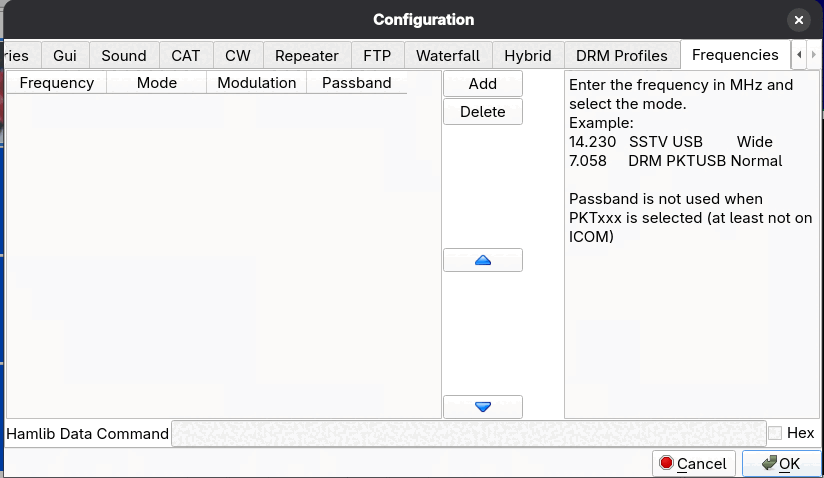Screen dimensions: 824x478
Task: Toggle the Hex checkbox
Action: 775,433
